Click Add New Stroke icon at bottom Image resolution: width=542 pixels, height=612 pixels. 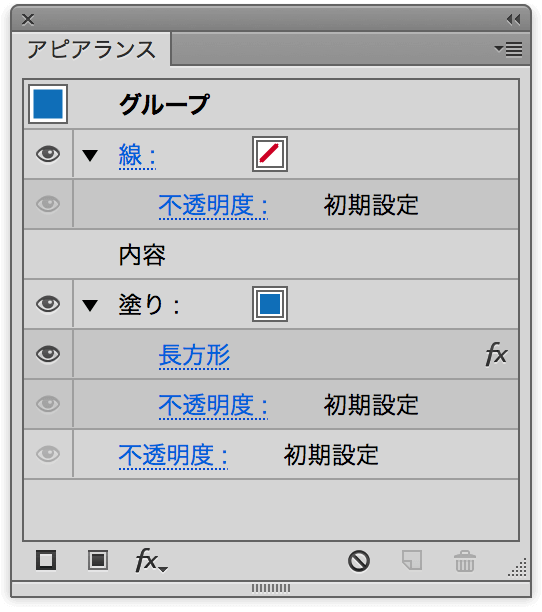(x=46, y=560)
